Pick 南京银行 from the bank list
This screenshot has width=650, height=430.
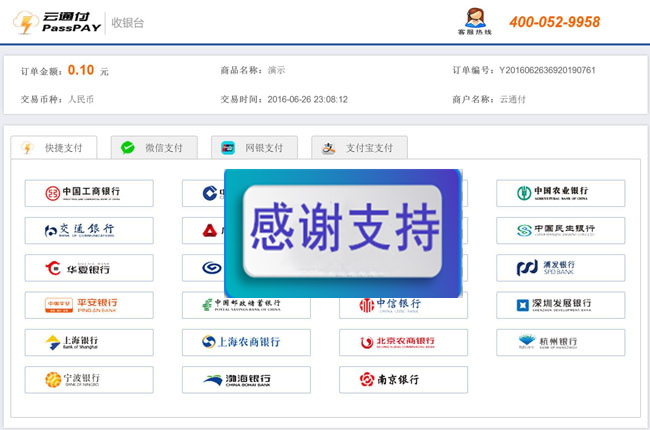pos(403,380)
